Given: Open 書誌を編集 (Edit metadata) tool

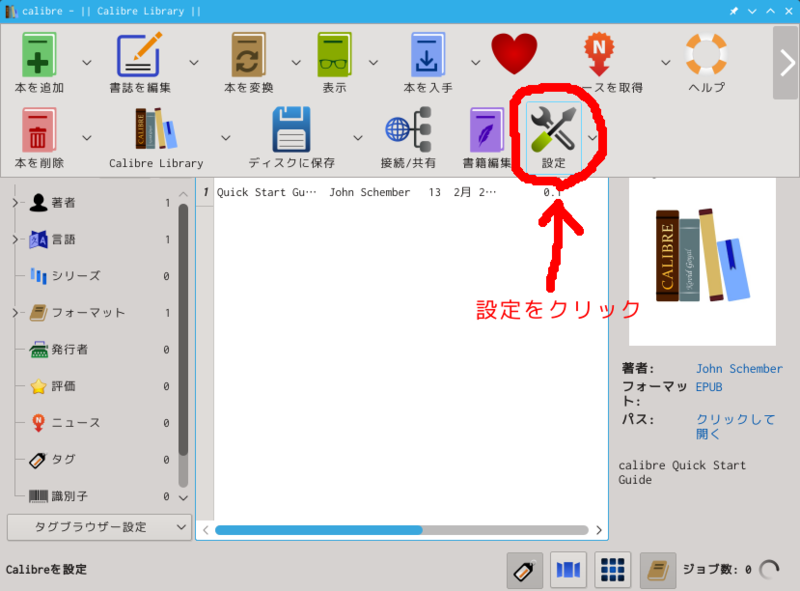Looking at the screenshot, I should [x=140, y=55].
